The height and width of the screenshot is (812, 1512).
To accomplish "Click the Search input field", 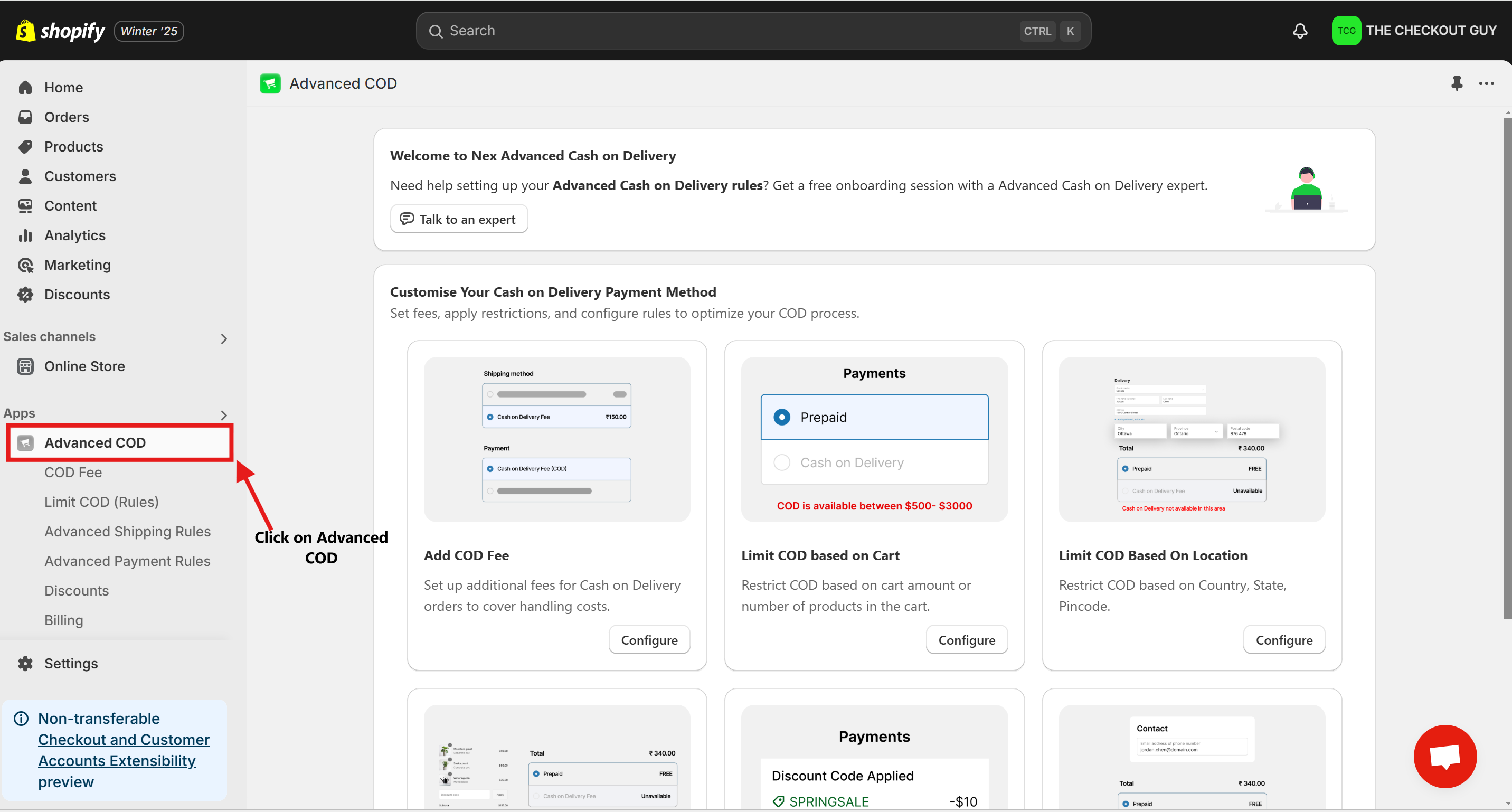I will click(728, 31).
